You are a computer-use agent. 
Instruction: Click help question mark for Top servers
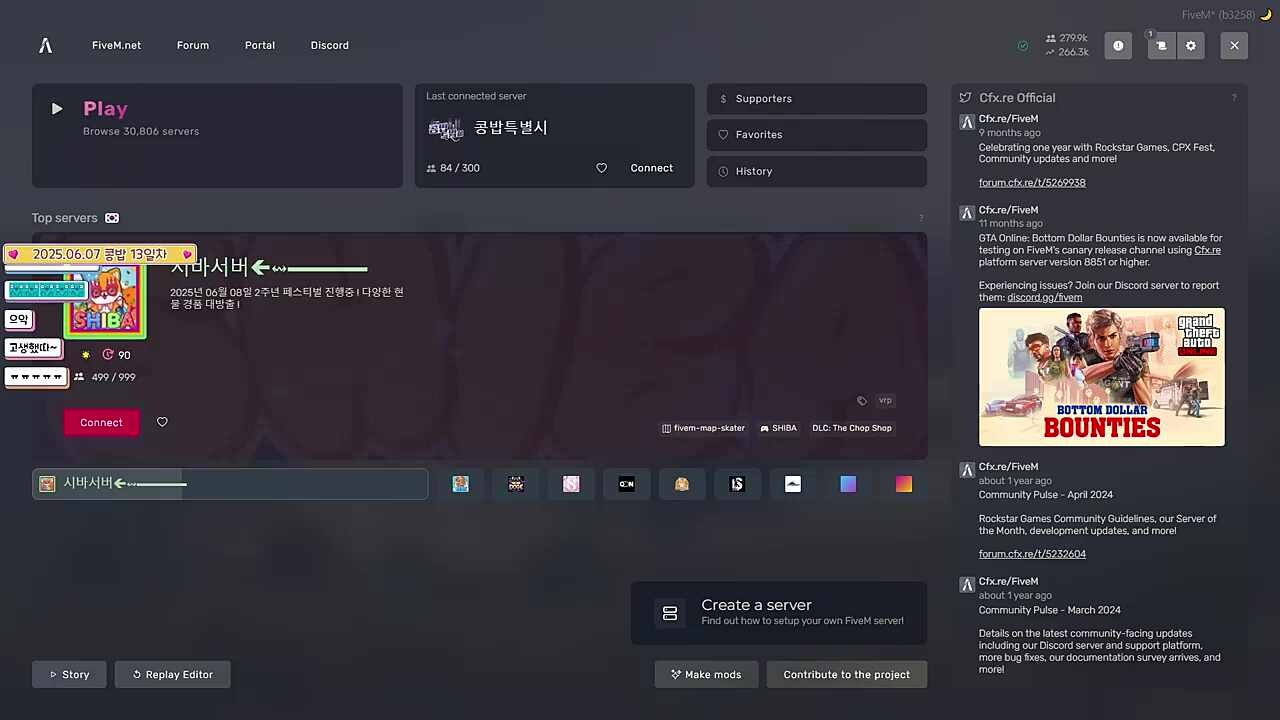coord(921,218)
